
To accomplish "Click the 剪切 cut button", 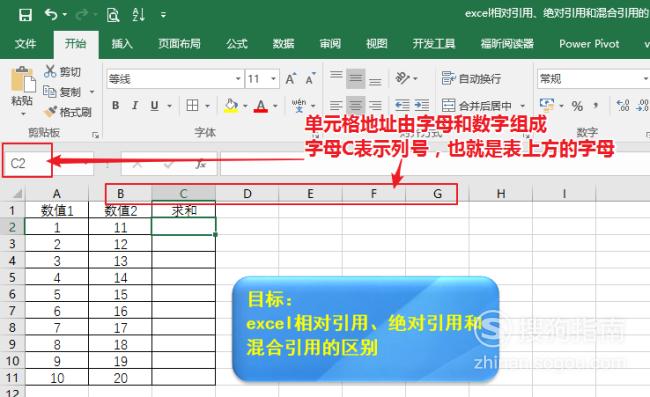I will coord(62,72).
